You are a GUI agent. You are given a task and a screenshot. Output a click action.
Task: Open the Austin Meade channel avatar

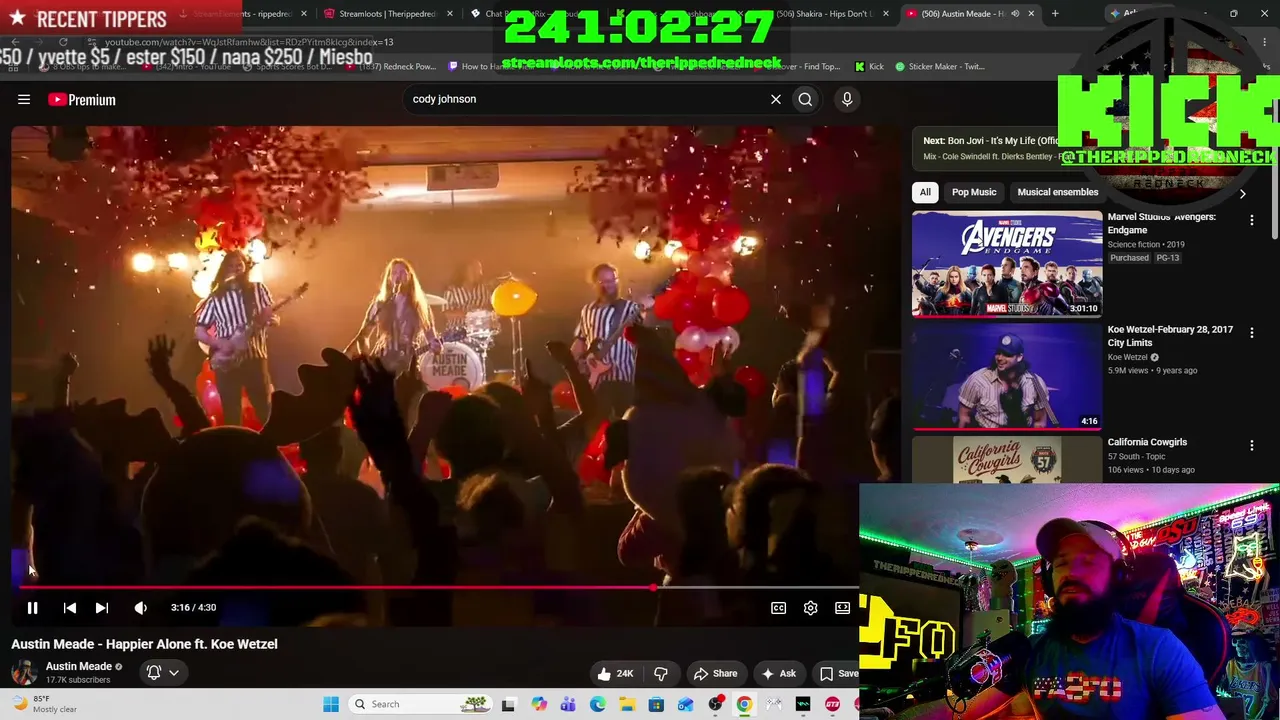[x=24, y=672]
